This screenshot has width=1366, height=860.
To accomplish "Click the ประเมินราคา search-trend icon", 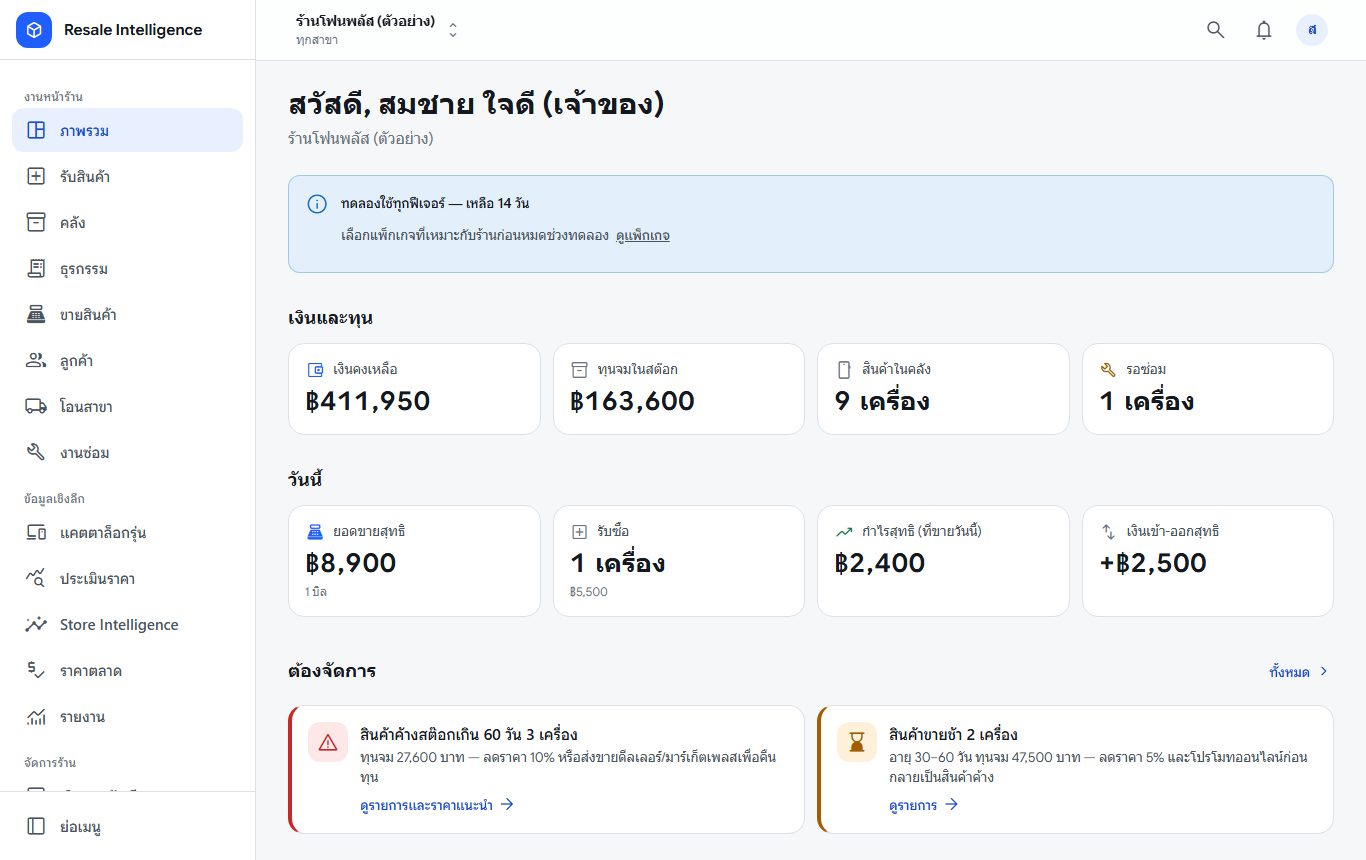I will coord(36,578).
